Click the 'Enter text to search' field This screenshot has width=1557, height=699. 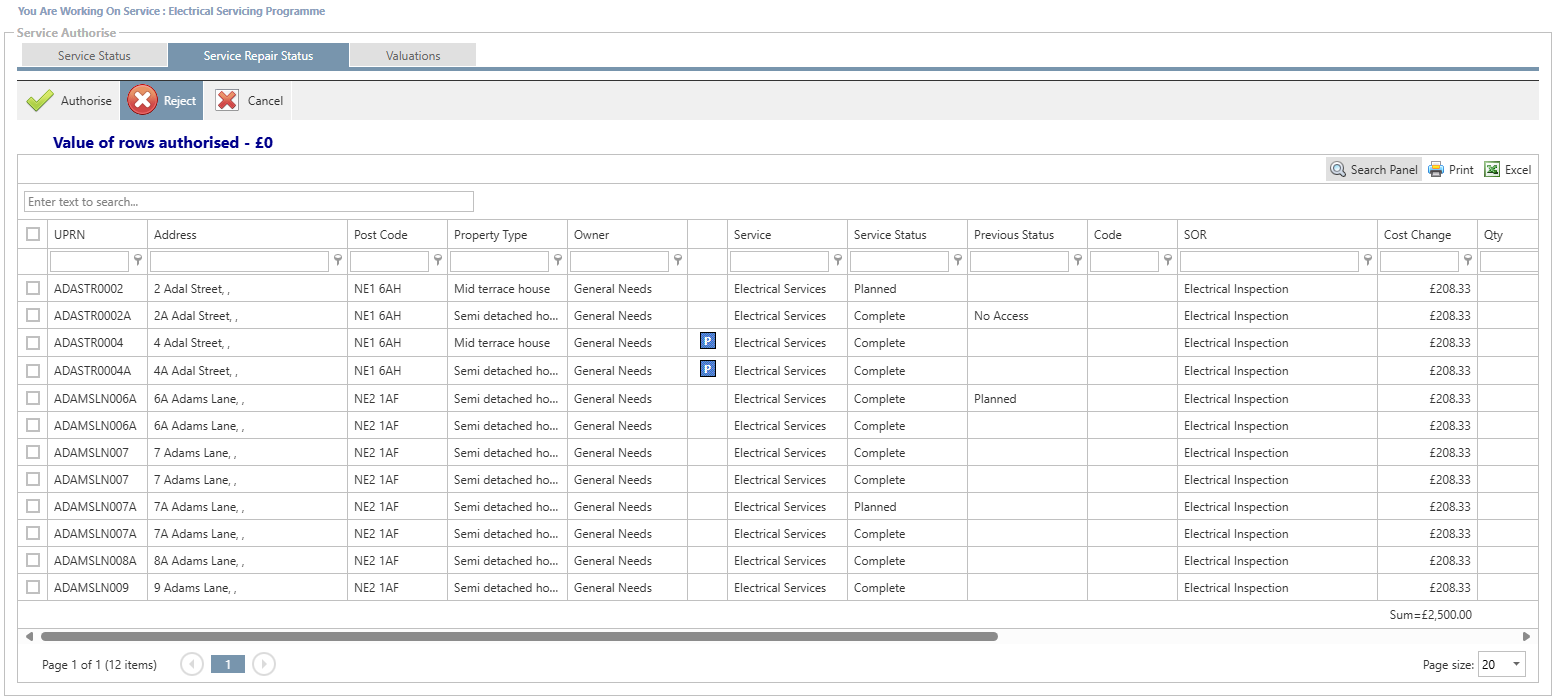pos(248,202)
